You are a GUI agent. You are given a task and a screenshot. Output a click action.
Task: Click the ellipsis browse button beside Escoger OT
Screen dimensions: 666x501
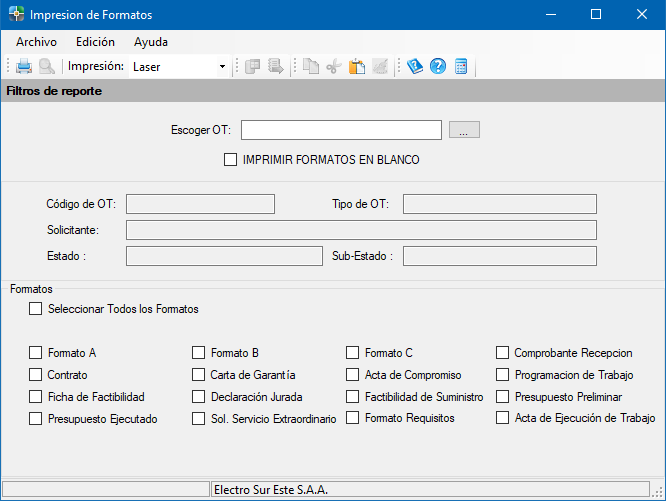[464, 130]
